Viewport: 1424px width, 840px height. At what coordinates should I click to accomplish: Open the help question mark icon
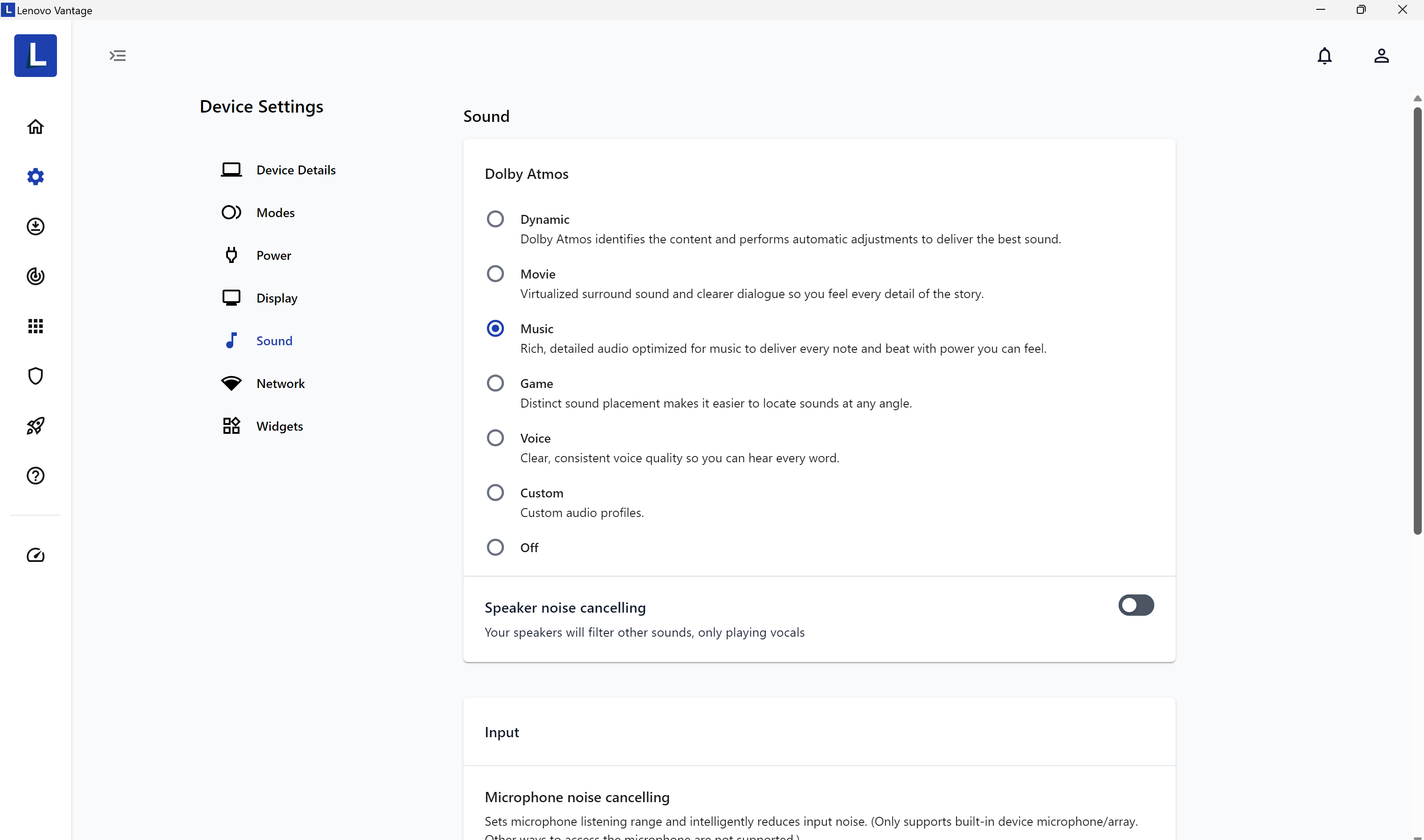tap(35, 476)
